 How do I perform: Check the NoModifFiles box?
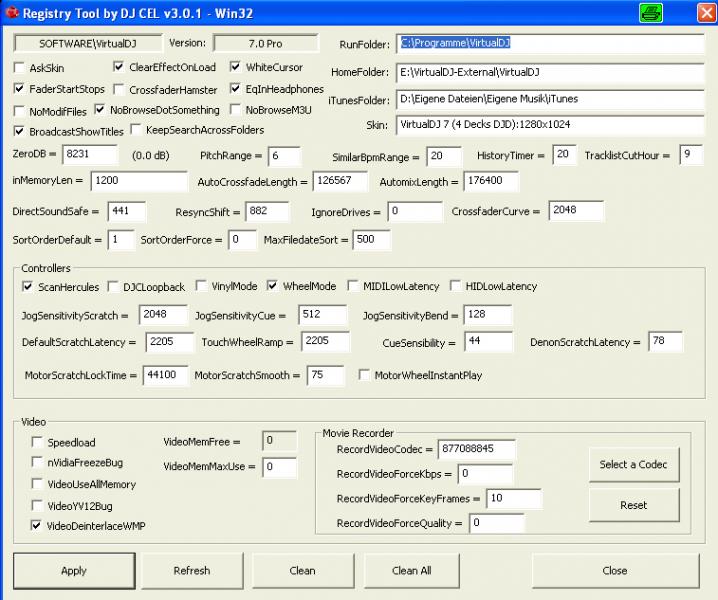19,111
